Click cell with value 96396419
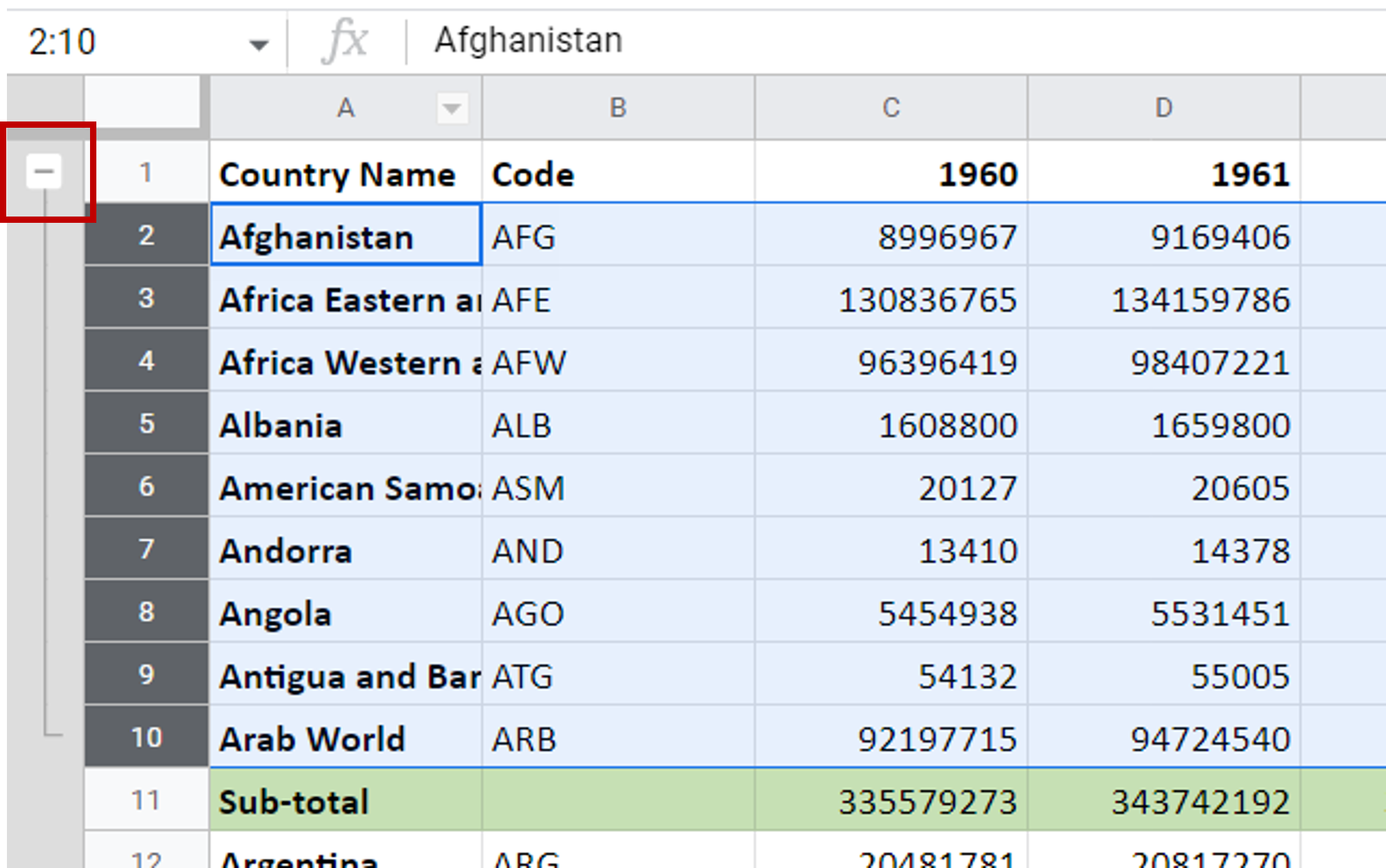 click(891, 360)
